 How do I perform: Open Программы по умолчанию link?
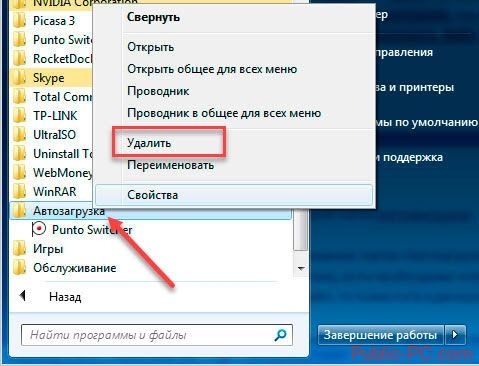[427, 122]
